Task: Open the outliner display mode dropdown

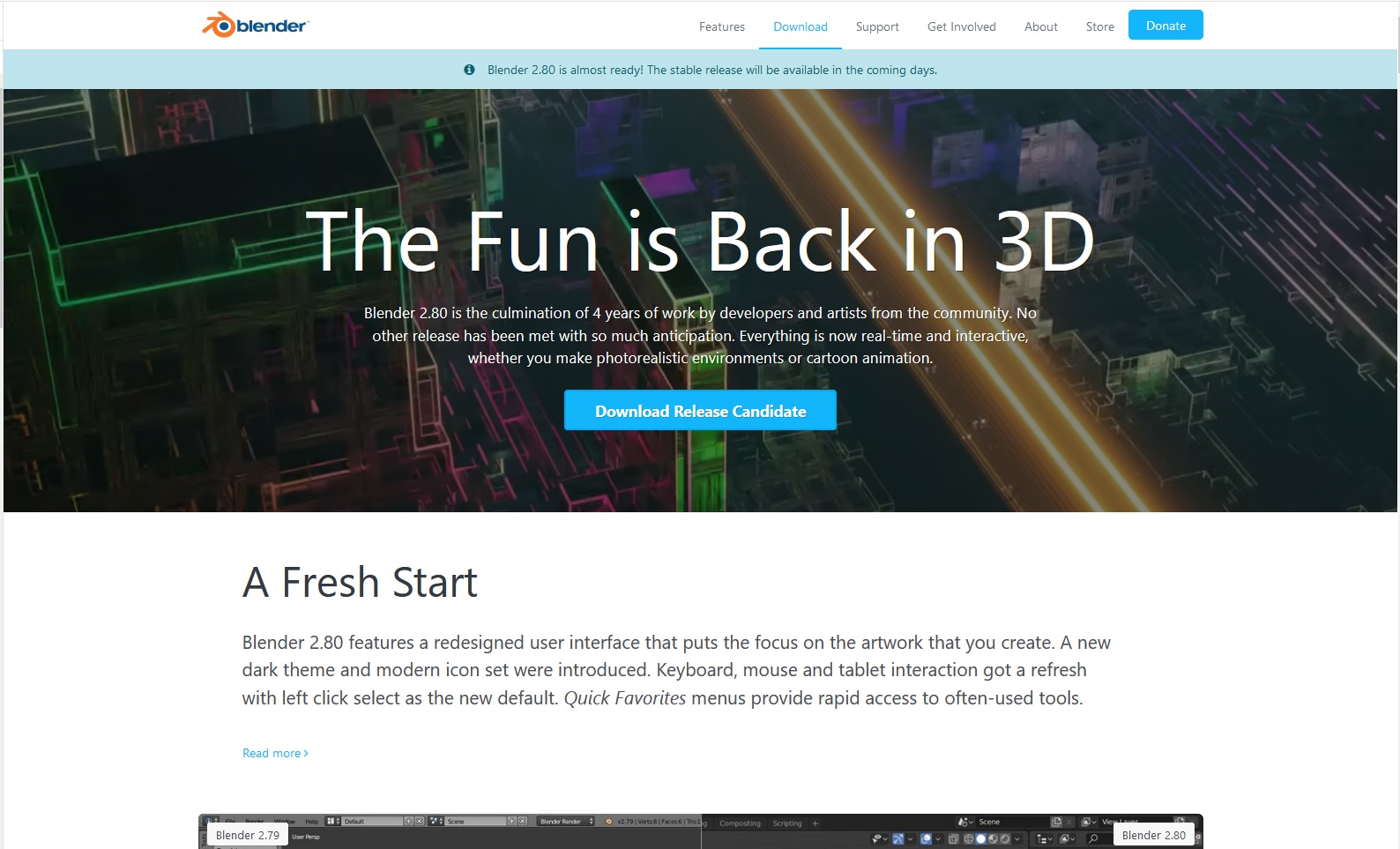Action: click(x=1045, y=838)
